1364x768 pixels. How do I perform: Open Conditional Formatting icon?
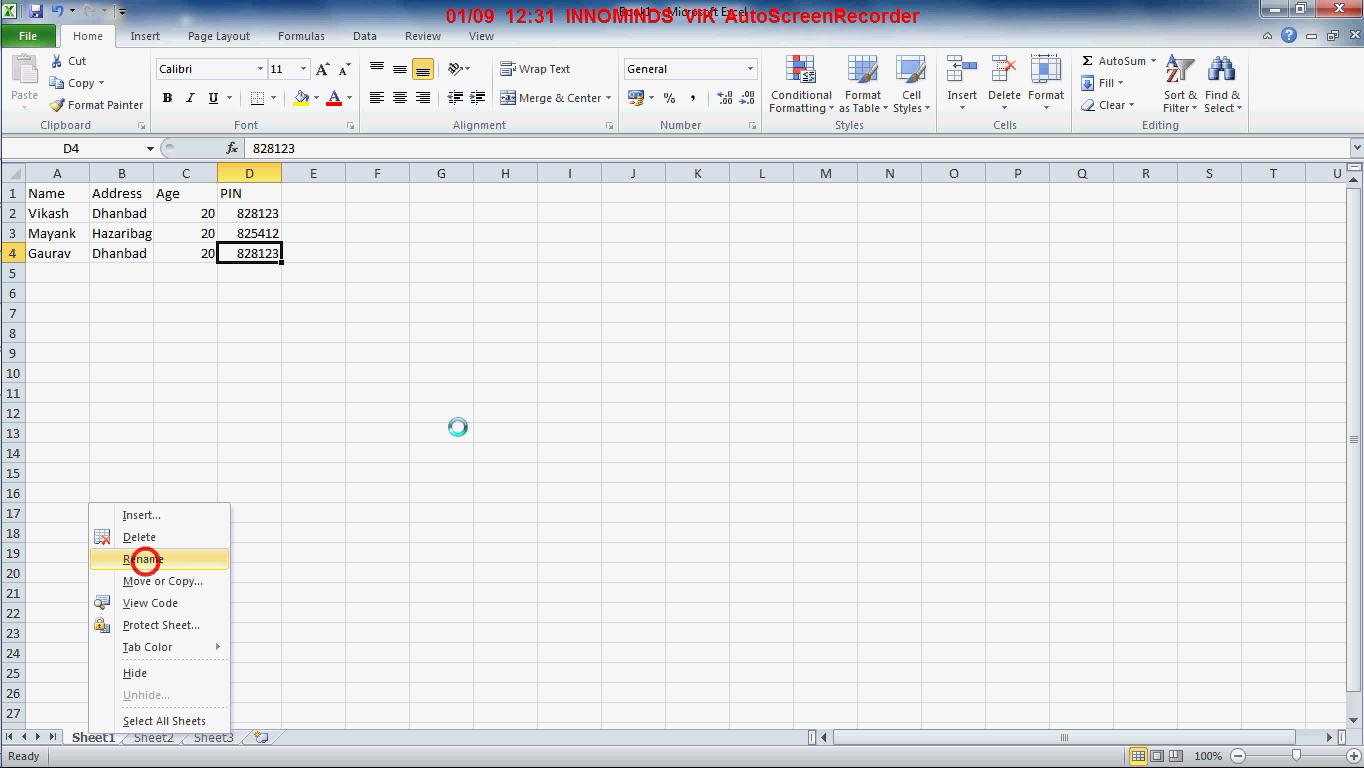click(x=801, y=70)
